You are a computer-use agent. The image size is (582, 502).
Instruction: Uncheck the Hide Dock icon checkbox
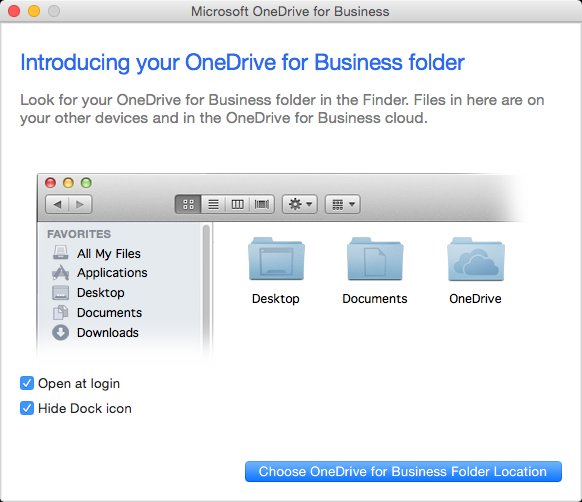pos(27,408)
